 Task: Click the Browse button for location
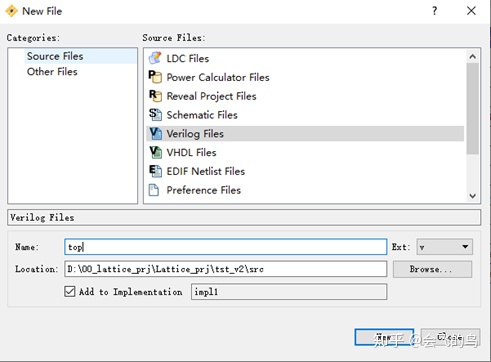[432, 269]
